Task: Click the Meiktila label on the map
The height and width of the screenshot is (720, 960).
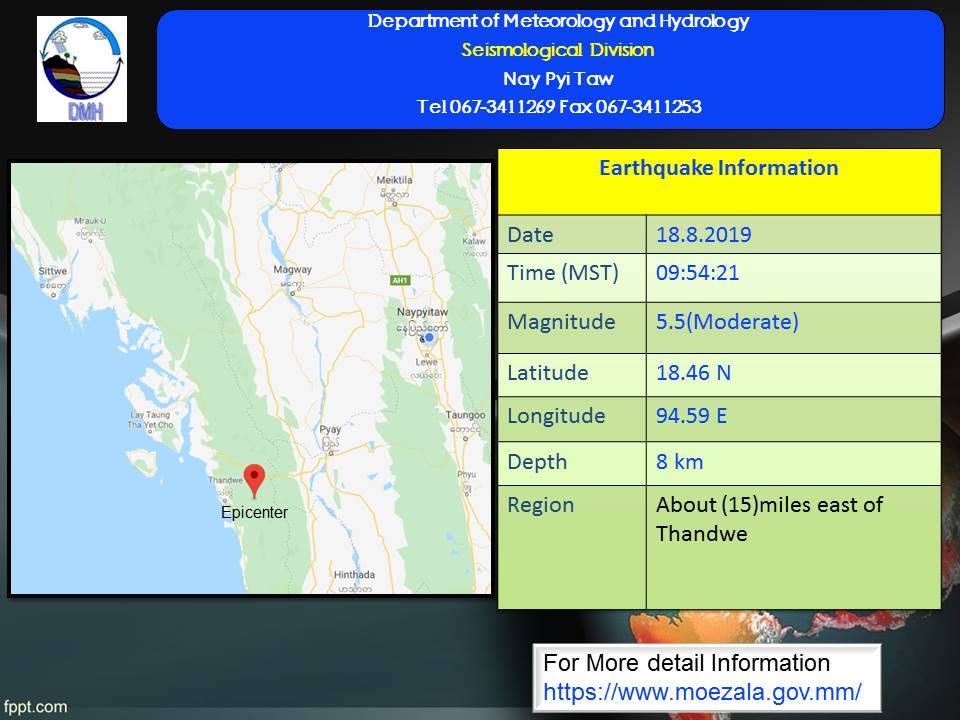Action: click(395, 180)
